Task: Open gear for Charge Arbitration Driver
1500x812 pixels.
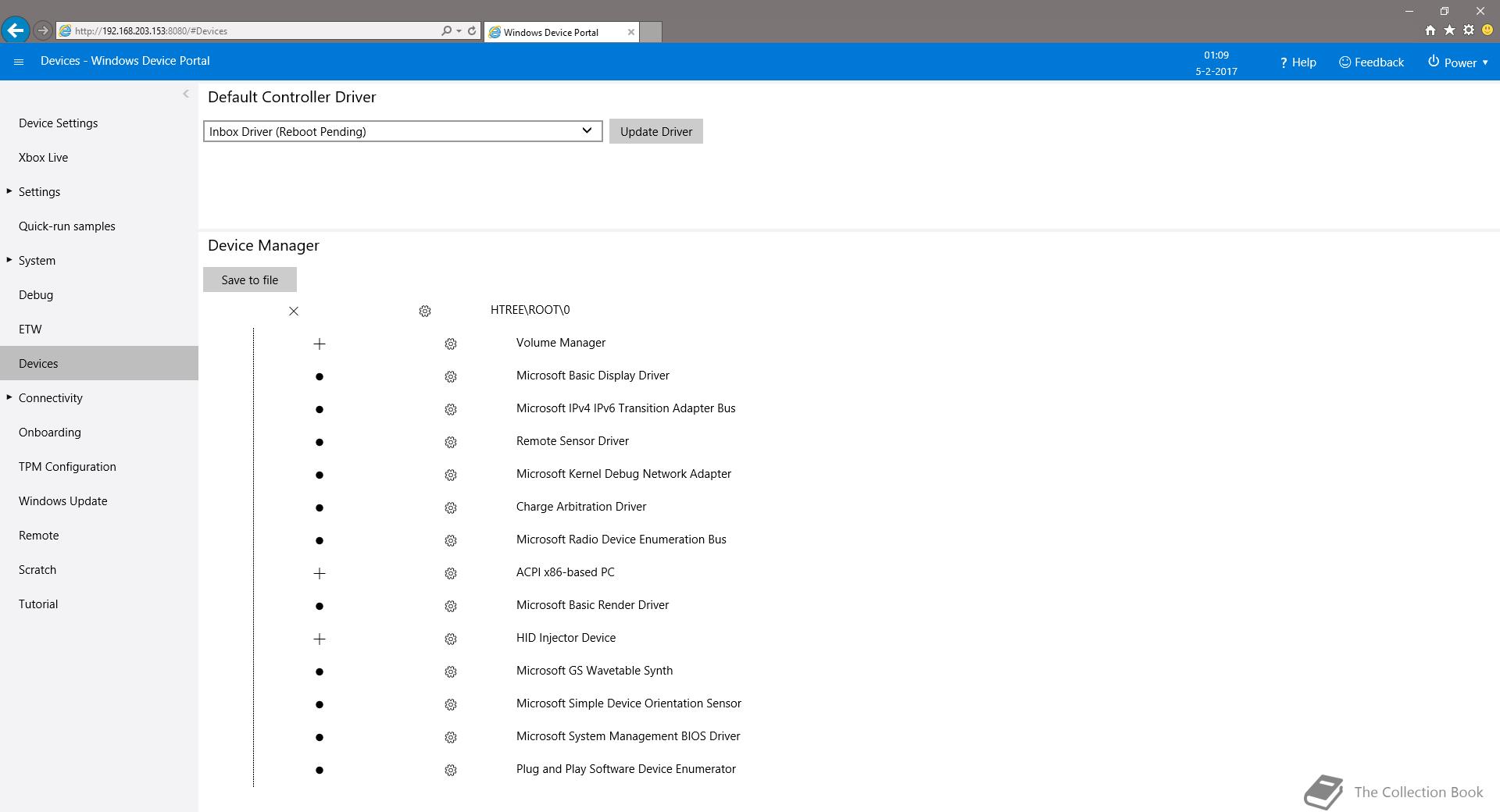Action: [x=451, y=507]
